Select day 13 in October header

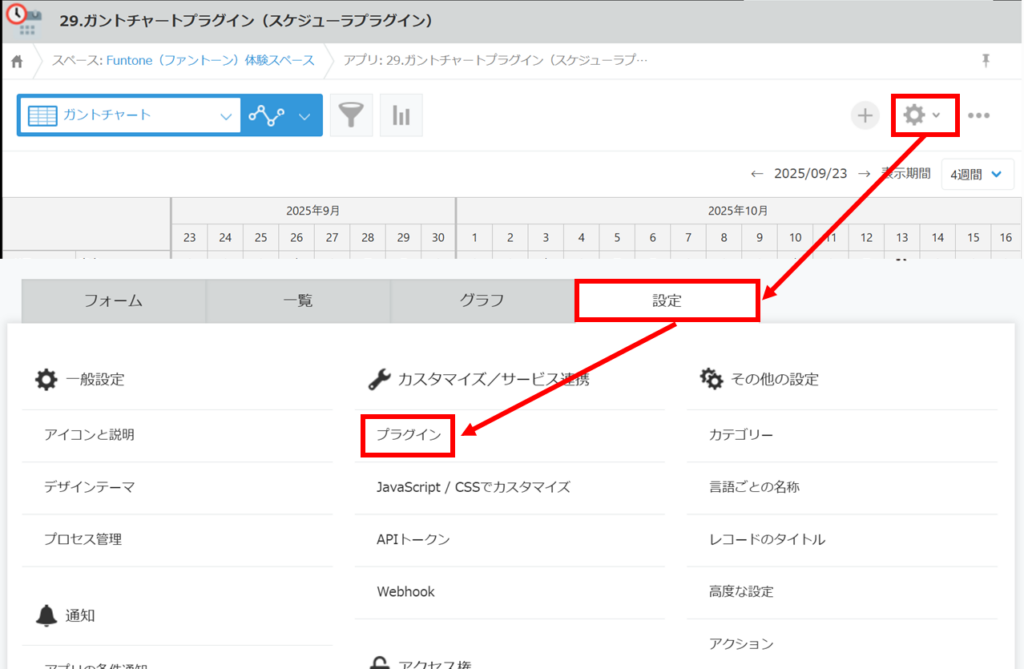pyautogui.click(x=902, y=237)
